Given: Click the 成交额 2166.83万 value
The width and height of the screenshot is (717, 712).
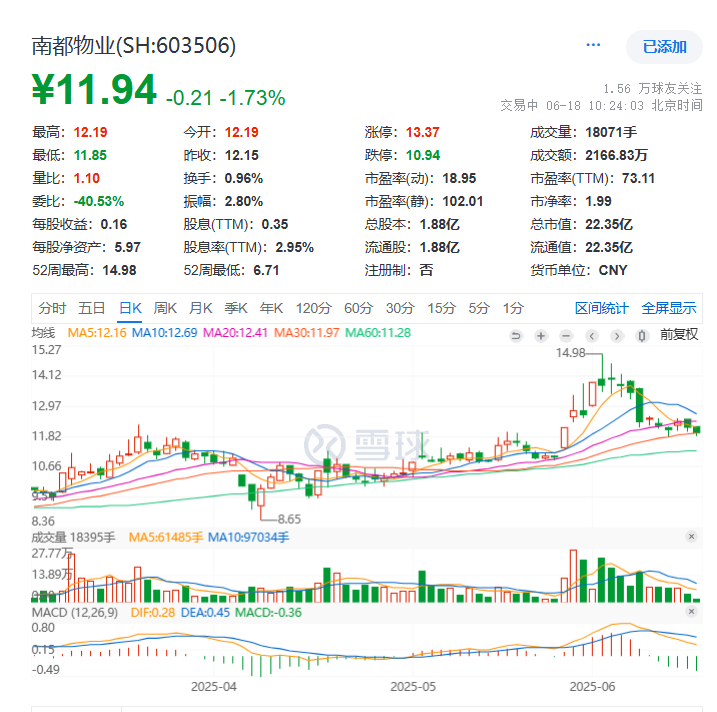Looking at the screenshot, I should coord(616,155).
